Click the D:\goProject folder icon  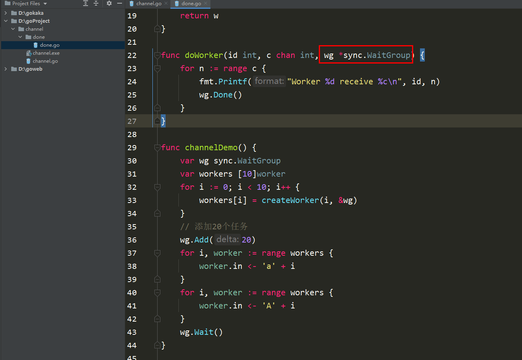14,21
